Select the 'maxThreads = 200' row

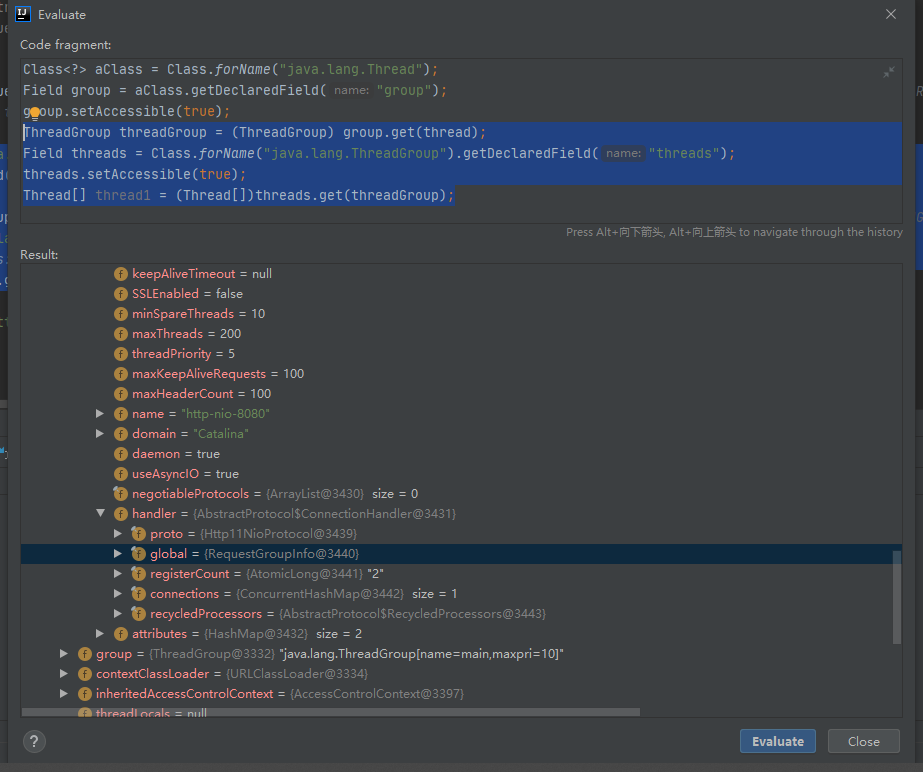point(462,334)
